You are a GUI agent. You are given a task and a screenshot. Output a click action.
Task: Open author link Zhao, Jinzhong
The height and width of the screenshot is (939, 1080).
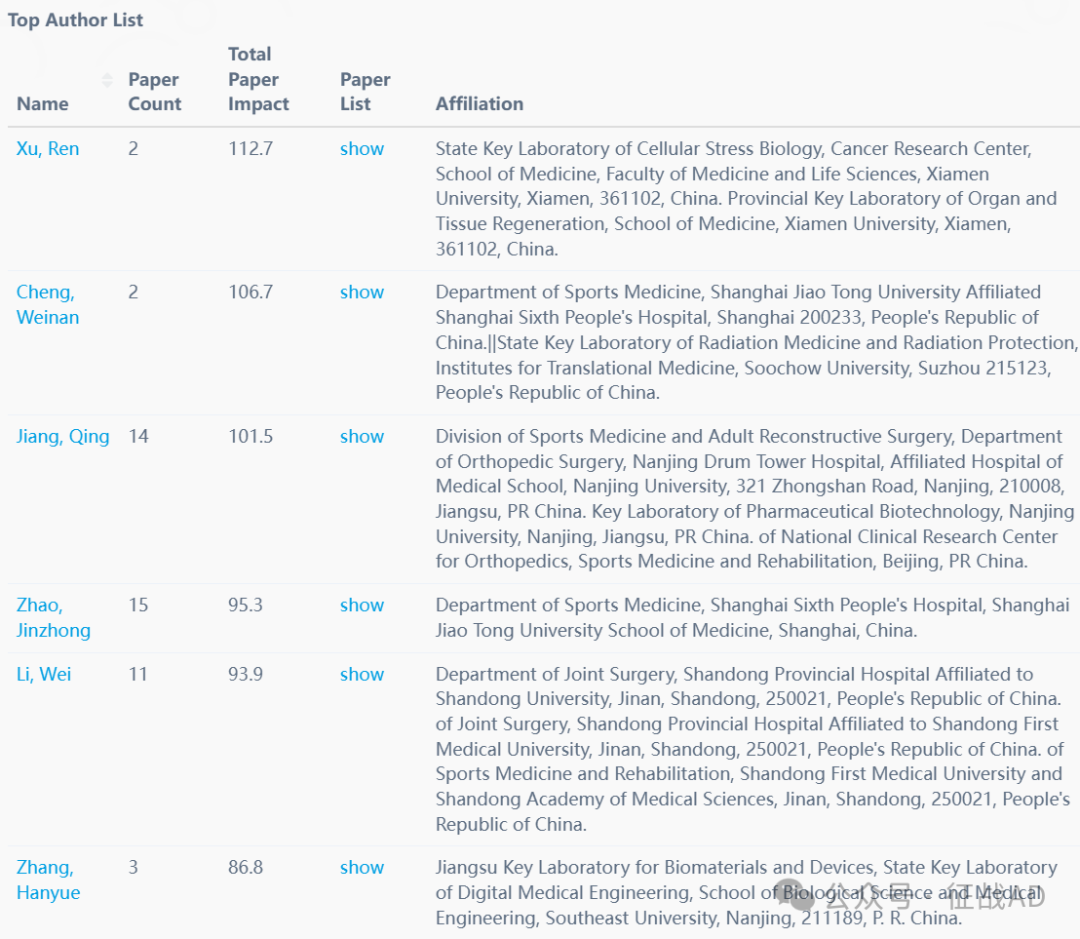tap(53, 617)
